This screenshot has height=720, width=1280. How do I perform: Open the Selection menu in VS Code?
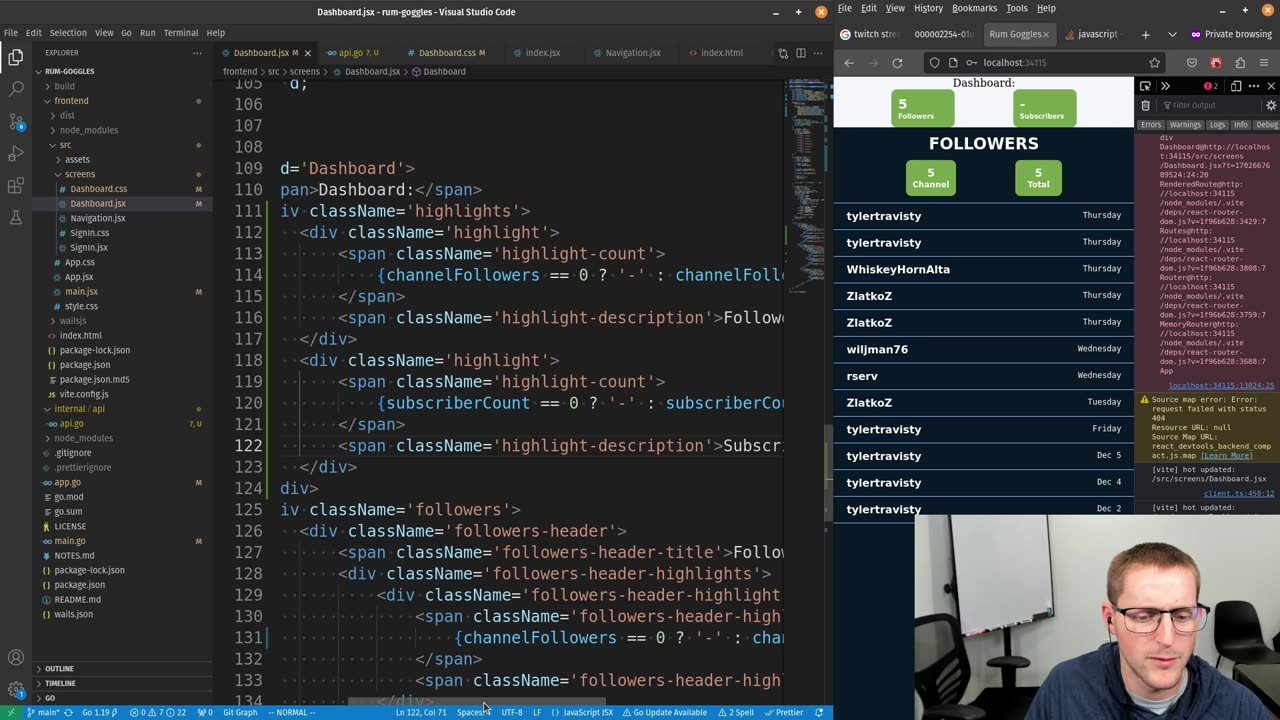coord(68,33)
